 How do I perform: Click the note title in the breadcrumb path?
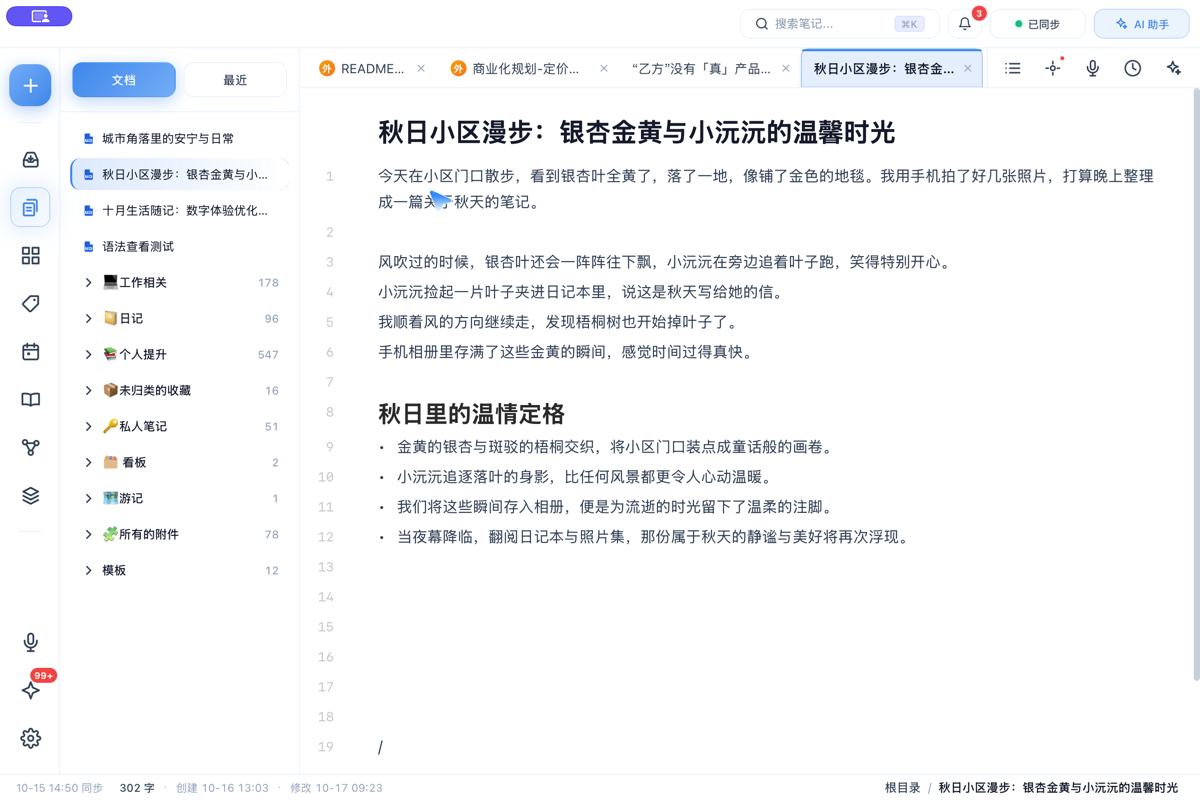point(1058,788)
